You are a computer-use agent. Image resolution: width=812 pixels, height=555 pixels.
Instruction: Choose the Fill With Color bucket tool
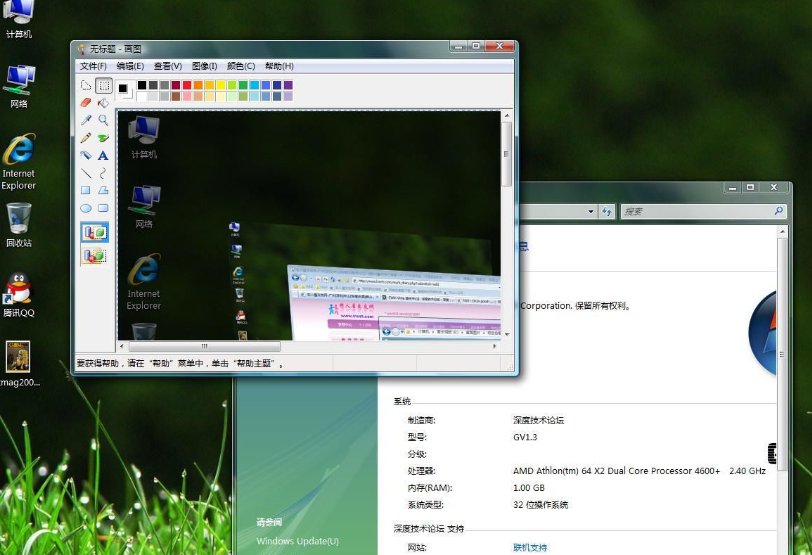click(104, 103)
